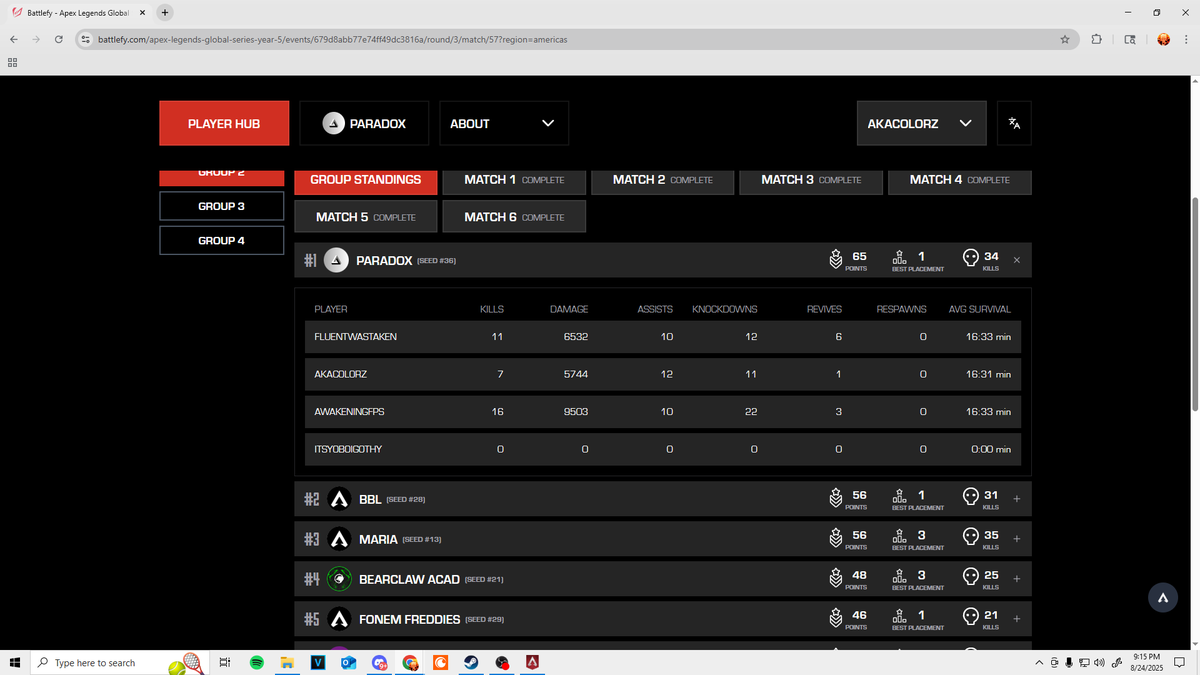Switch to Match 2 tab

click(x=663, y=180)
